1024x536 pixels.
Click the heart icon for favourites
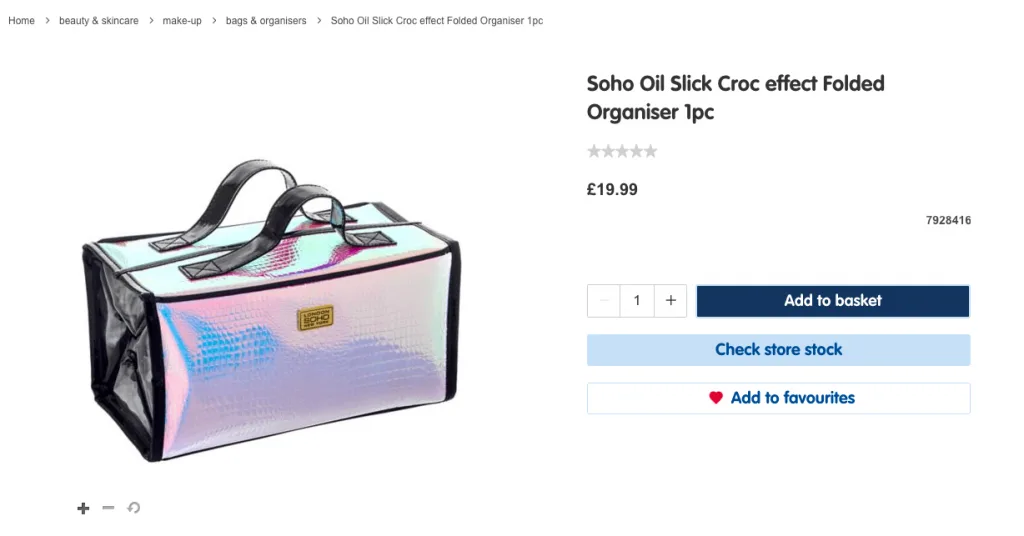pyautogui.click(x=716, y=398)
